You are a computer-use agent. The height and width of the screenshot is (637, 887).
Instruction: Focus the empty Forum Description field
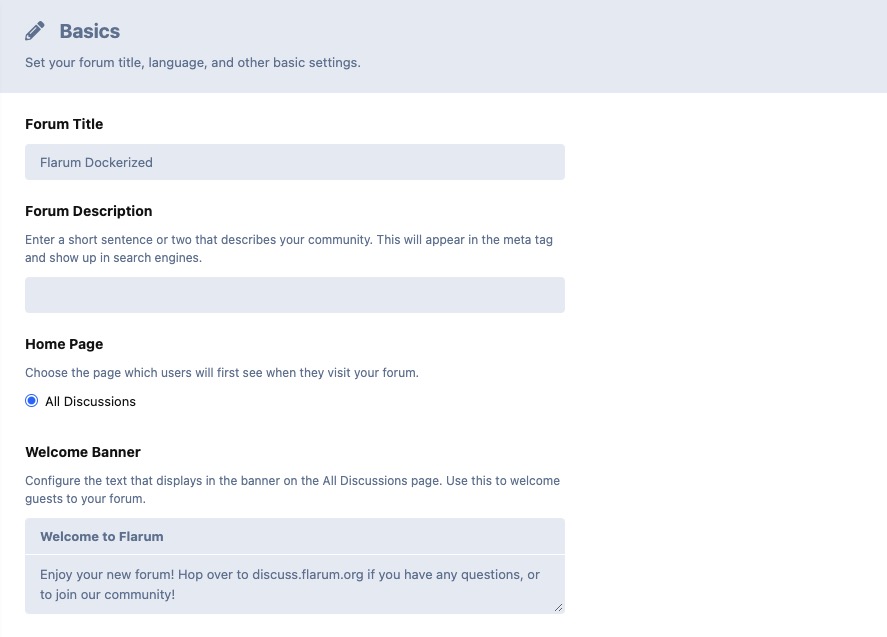294,295
